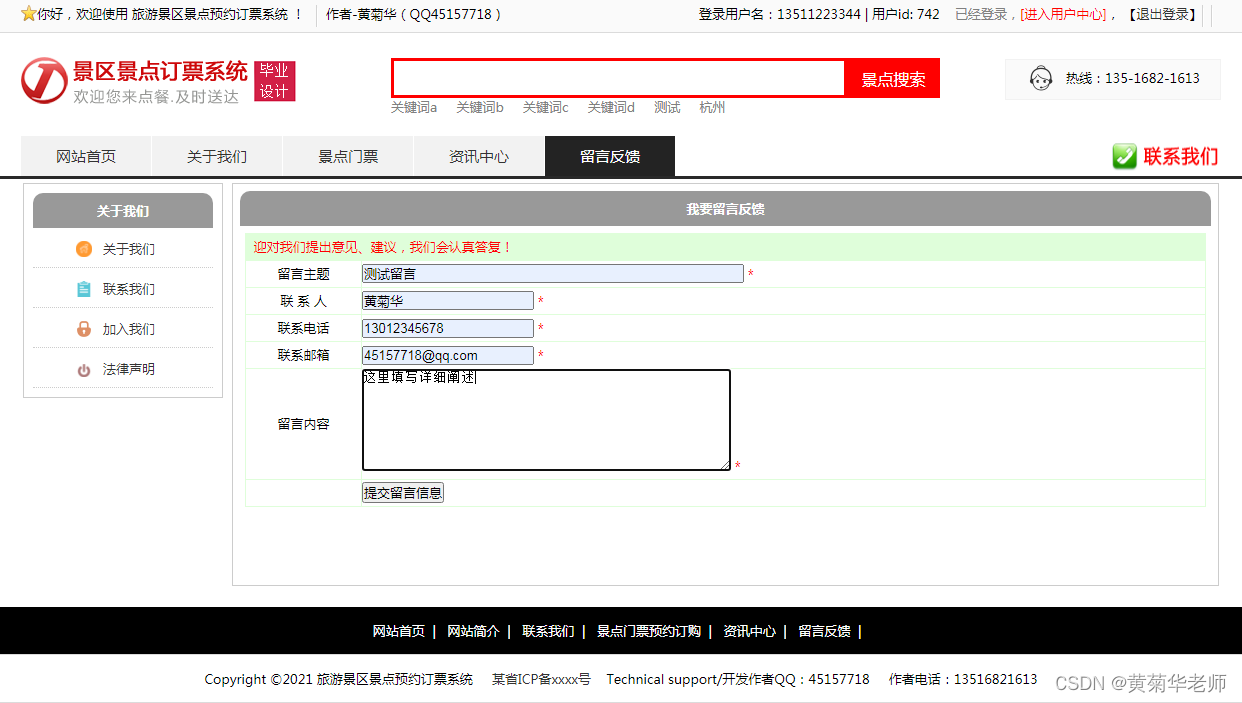The height and width of the screenshot is (703, 1242).
Task: Click the 进入用户中心 link
Action: pyautogui.click(x=1064, y=14)
